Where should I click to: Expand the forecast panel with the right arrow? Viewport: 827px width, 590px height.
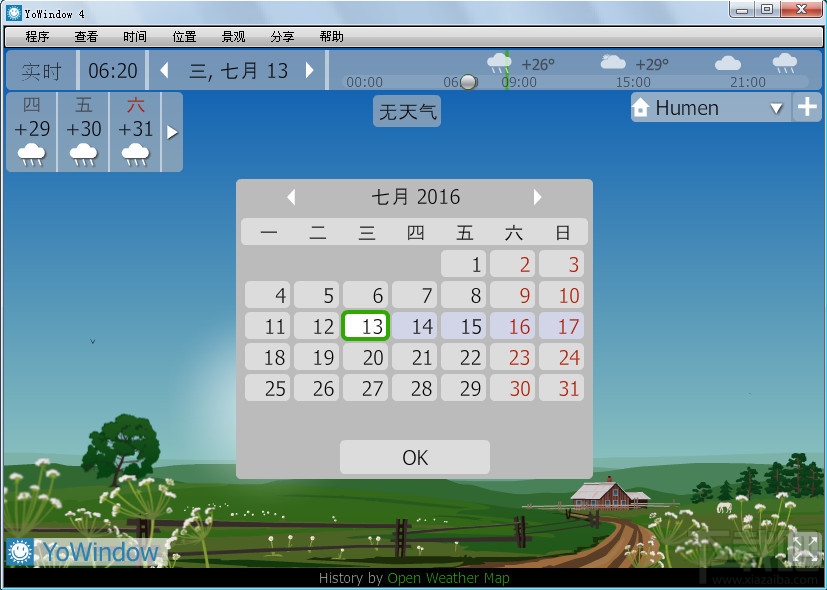(x=174, y=131)
